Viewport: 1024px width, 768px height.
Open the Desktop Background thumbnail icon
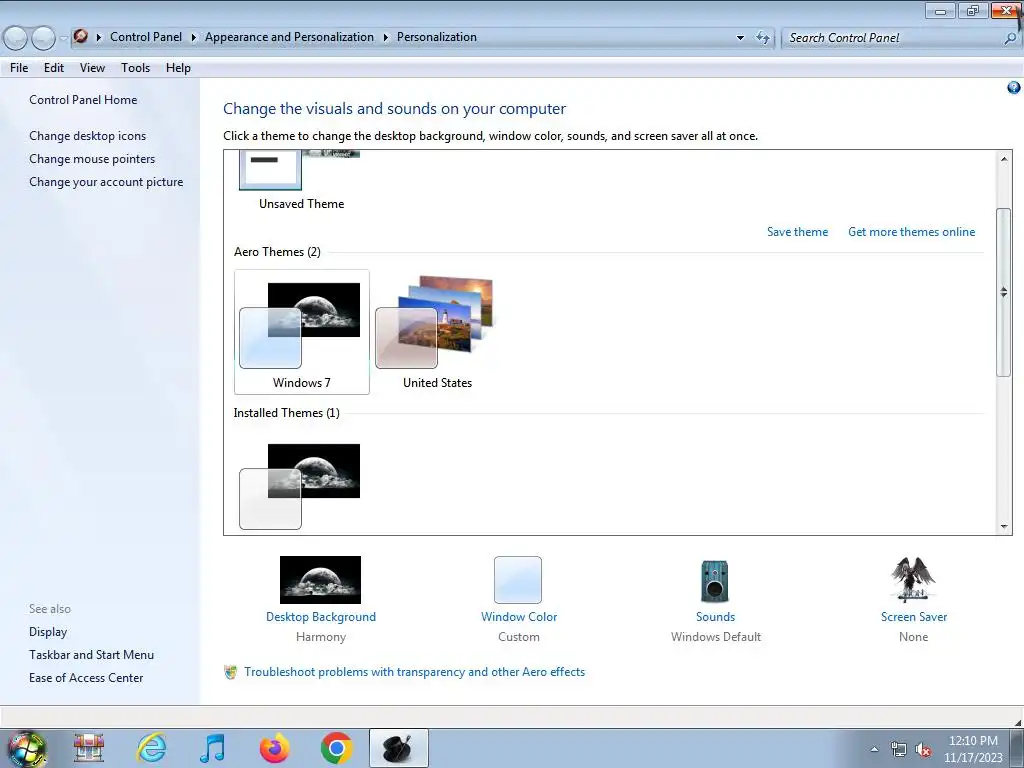[x=320, y=579]
